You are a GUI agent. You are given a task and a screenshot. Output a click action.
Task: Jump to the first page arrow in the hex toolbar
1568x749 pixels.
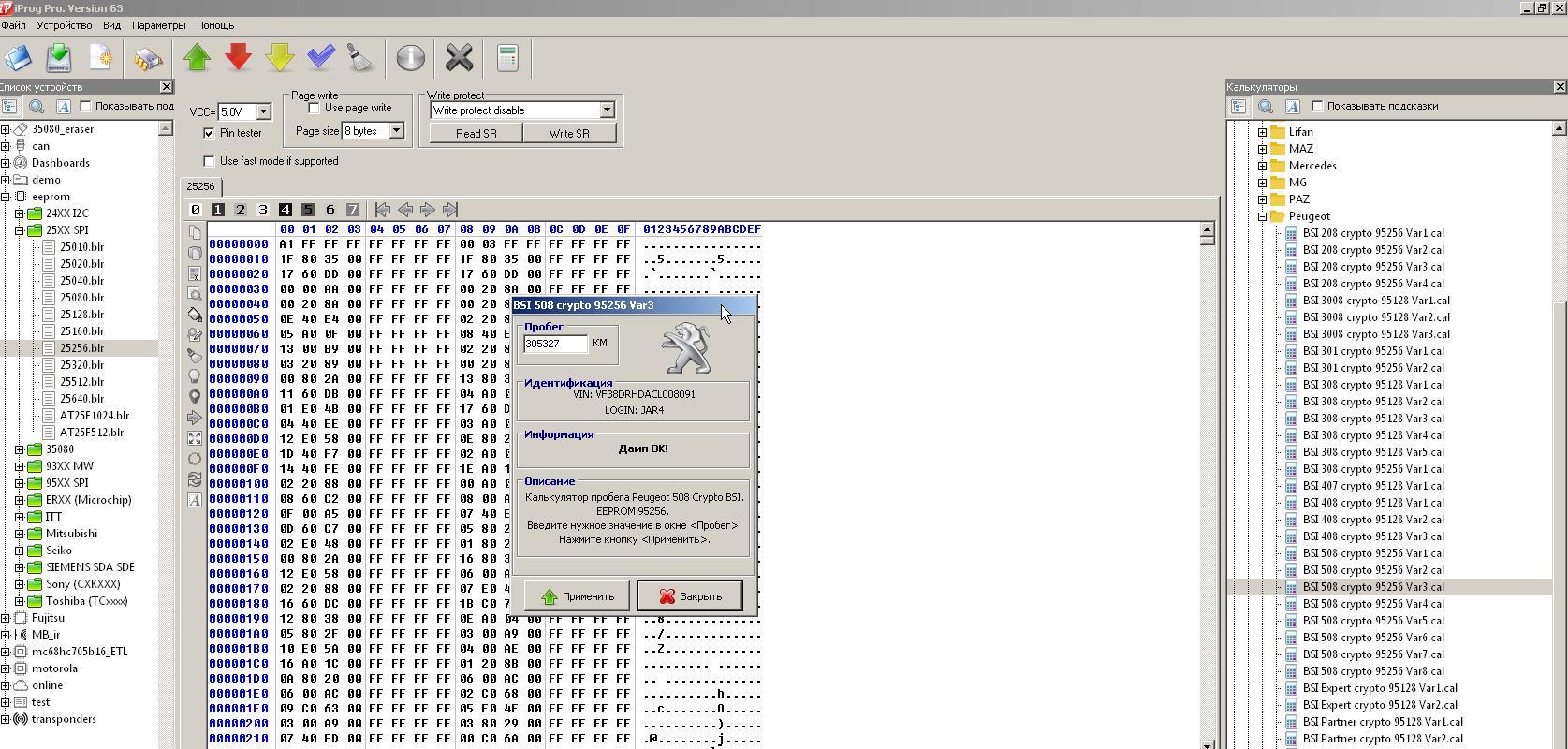(382, 210)
